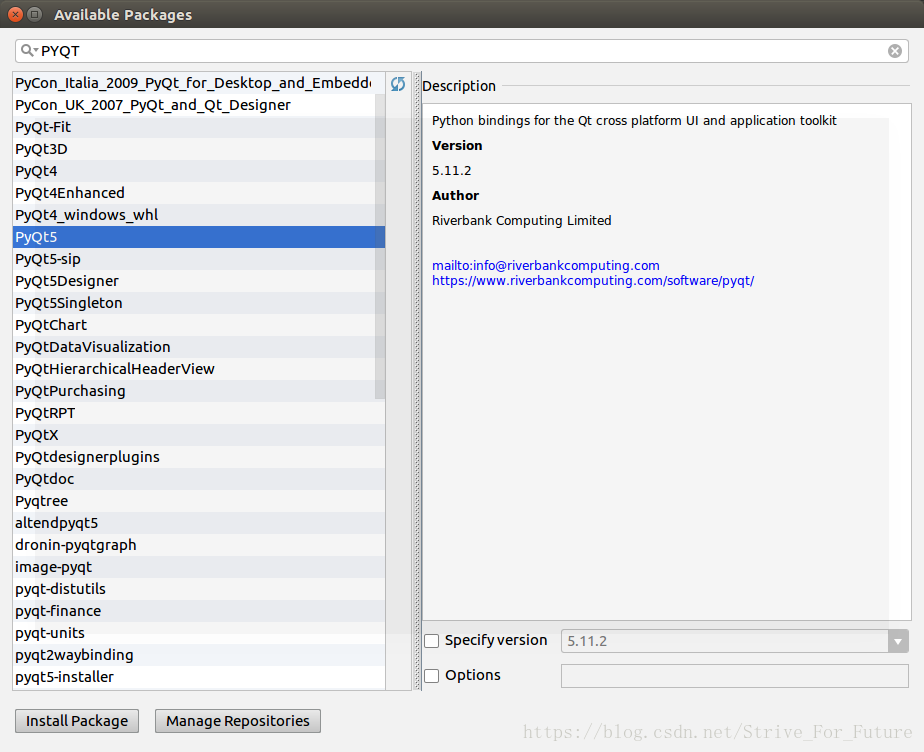Select the PyQtdesignerplugins package
The height and width of the screenshot is (752, 924).
coord(199,457)
